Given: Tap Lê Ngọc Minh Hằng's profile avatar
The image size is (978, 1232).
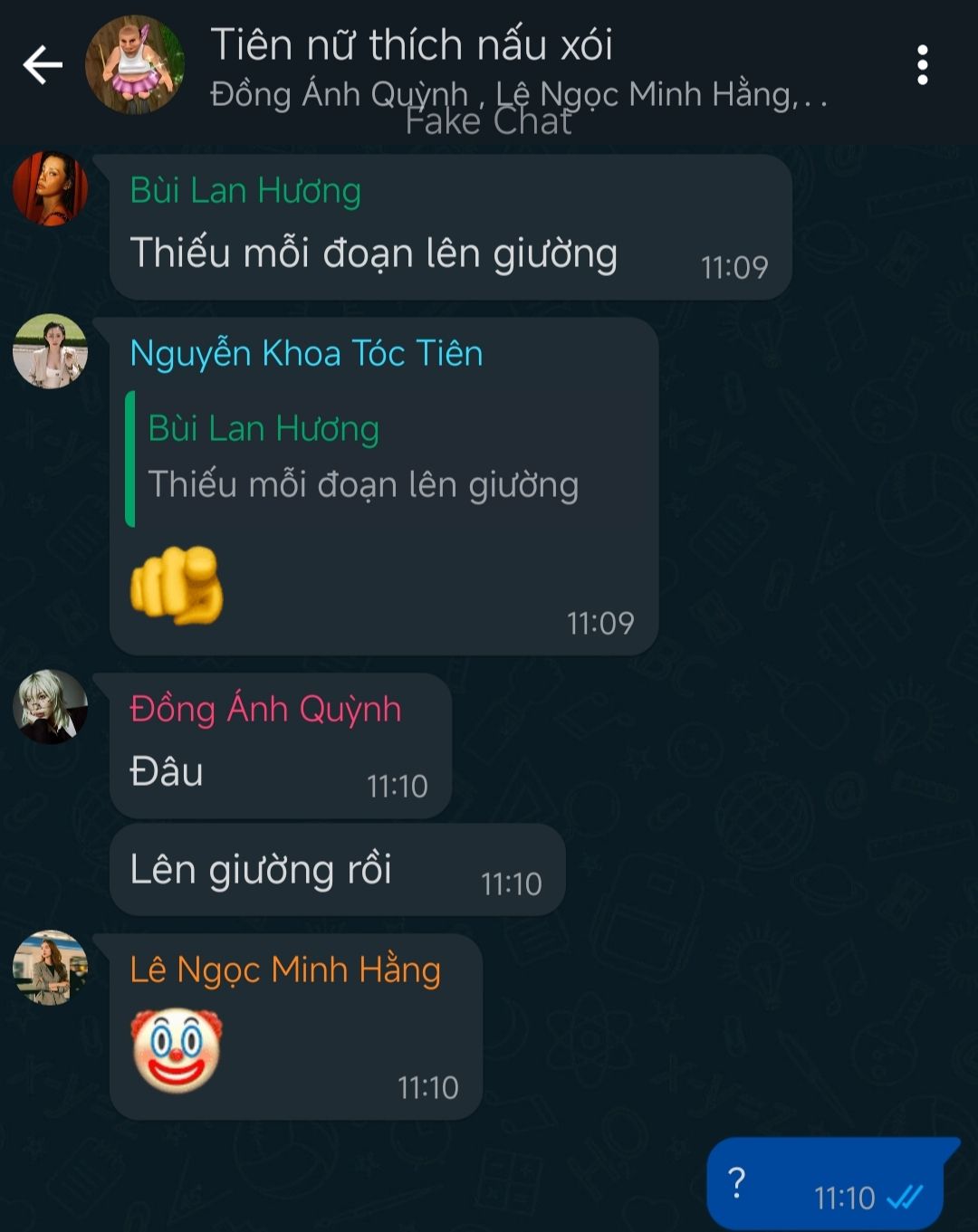Looking at the screenshot, I should click(51, 968).
